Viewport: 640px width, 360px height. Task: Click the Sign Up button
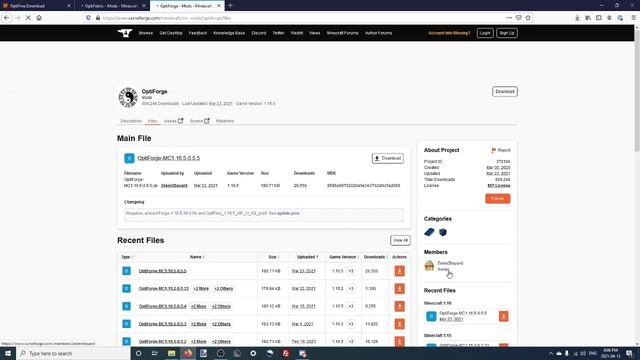[x=507, y=33]
